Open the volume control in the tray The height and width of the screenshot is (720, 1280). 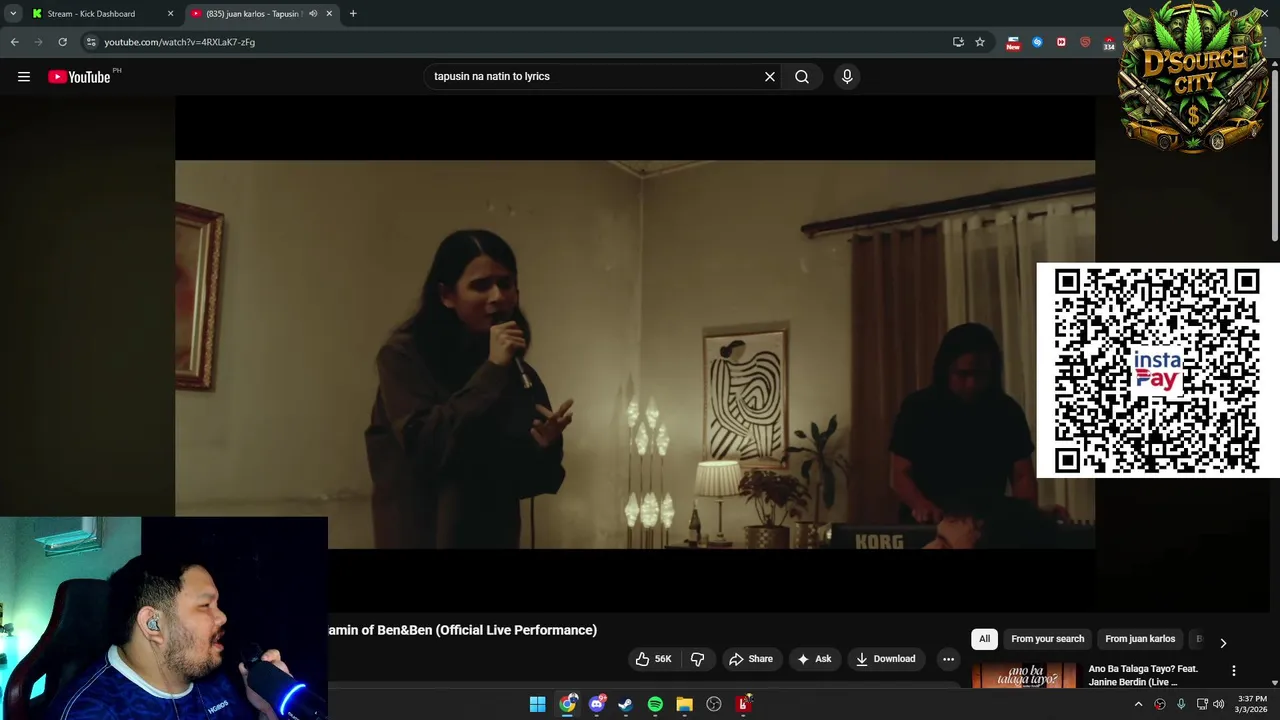click(1218, 704)
